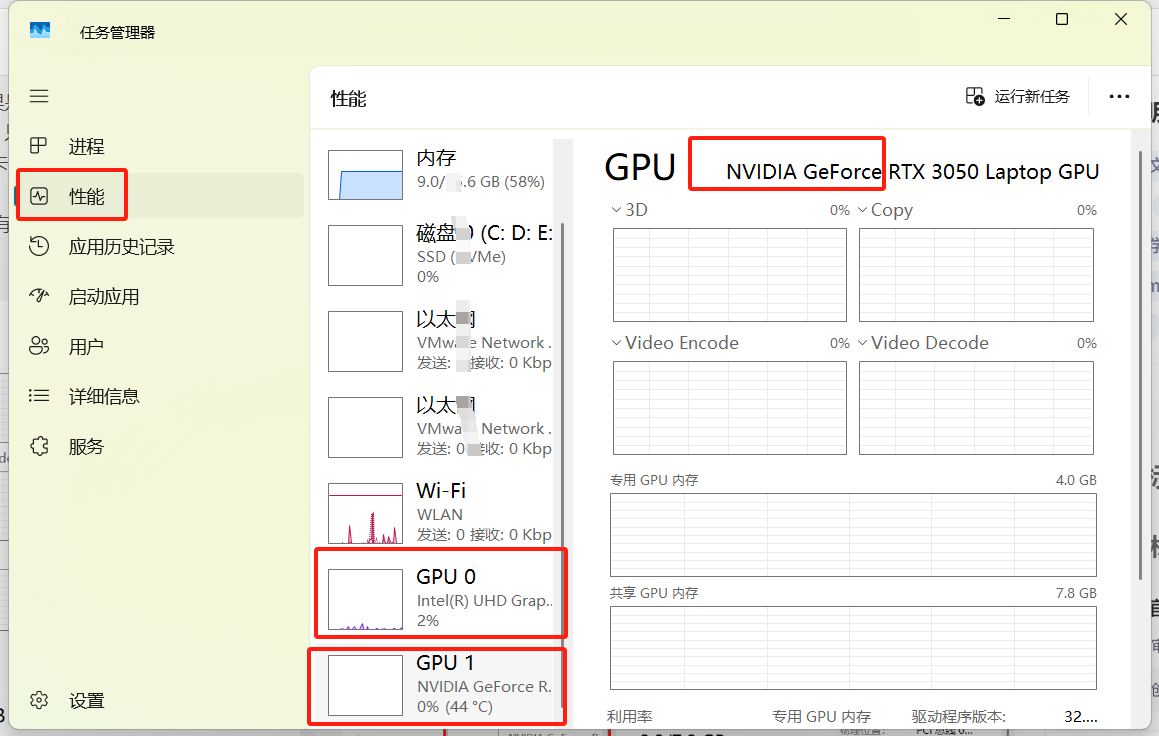
Task: Click the 专用 GPU 内存 graph
Action: coord(853,535)
